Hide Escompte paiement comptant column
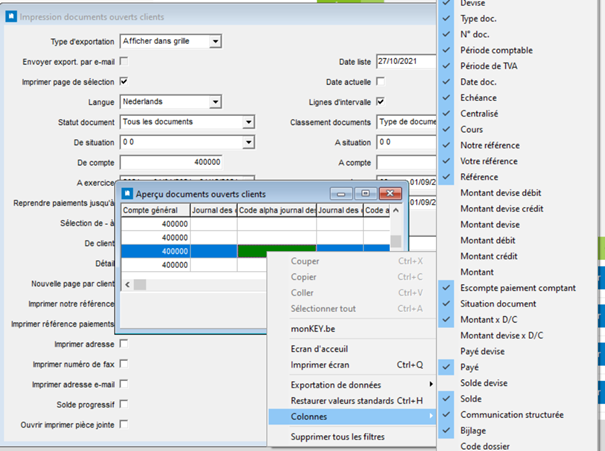Image resolution: width=605 pixels, height=451 pixels. coord(517,288)
